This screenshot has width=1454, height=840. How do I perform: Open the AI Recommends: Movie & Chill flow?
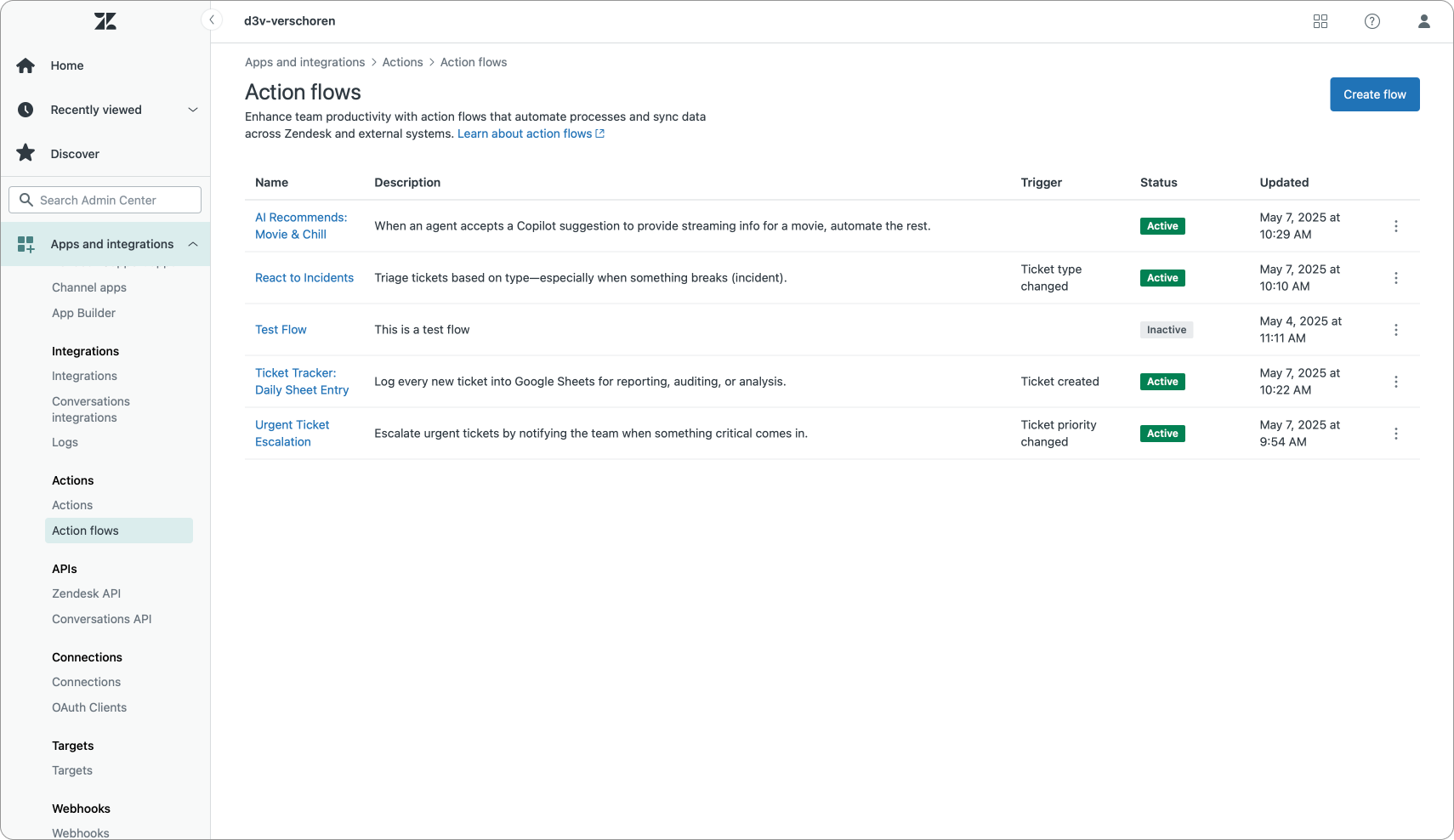coord(301,226)
